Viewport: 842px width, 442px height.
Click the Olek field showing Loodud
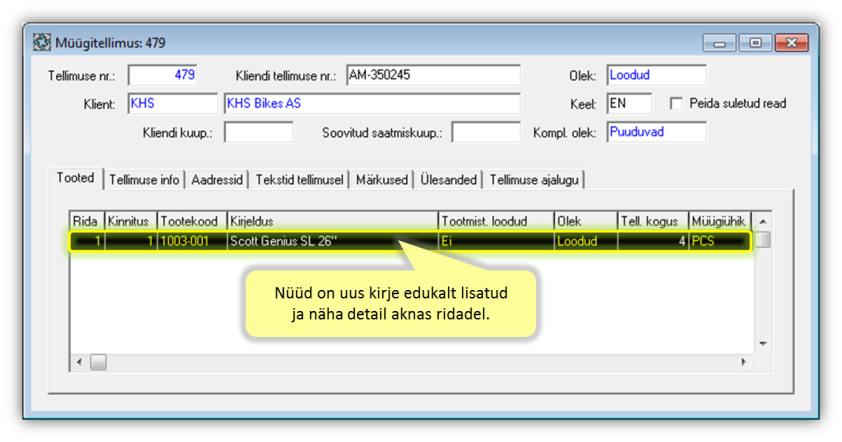(656, 75)
